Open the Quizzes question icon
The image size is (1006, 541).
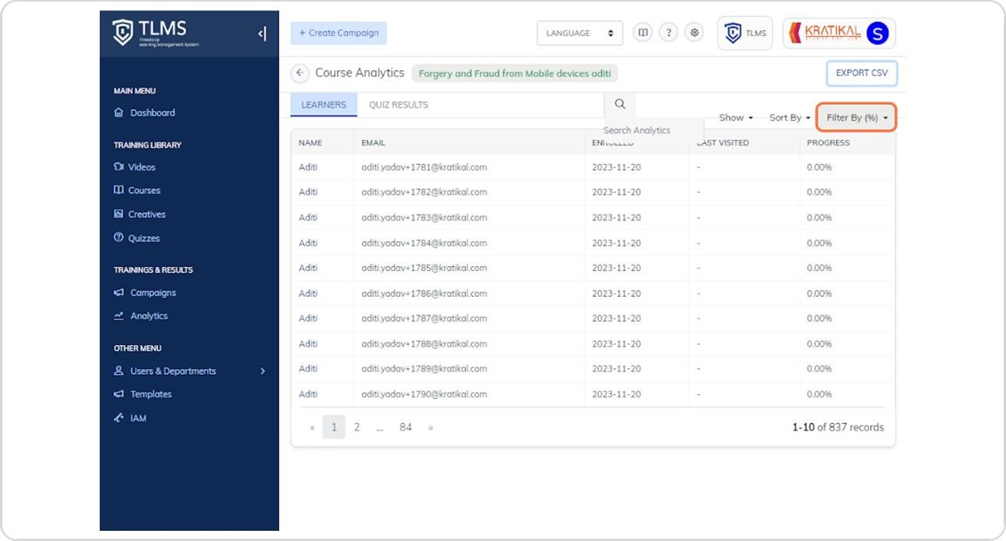[119, 237]
